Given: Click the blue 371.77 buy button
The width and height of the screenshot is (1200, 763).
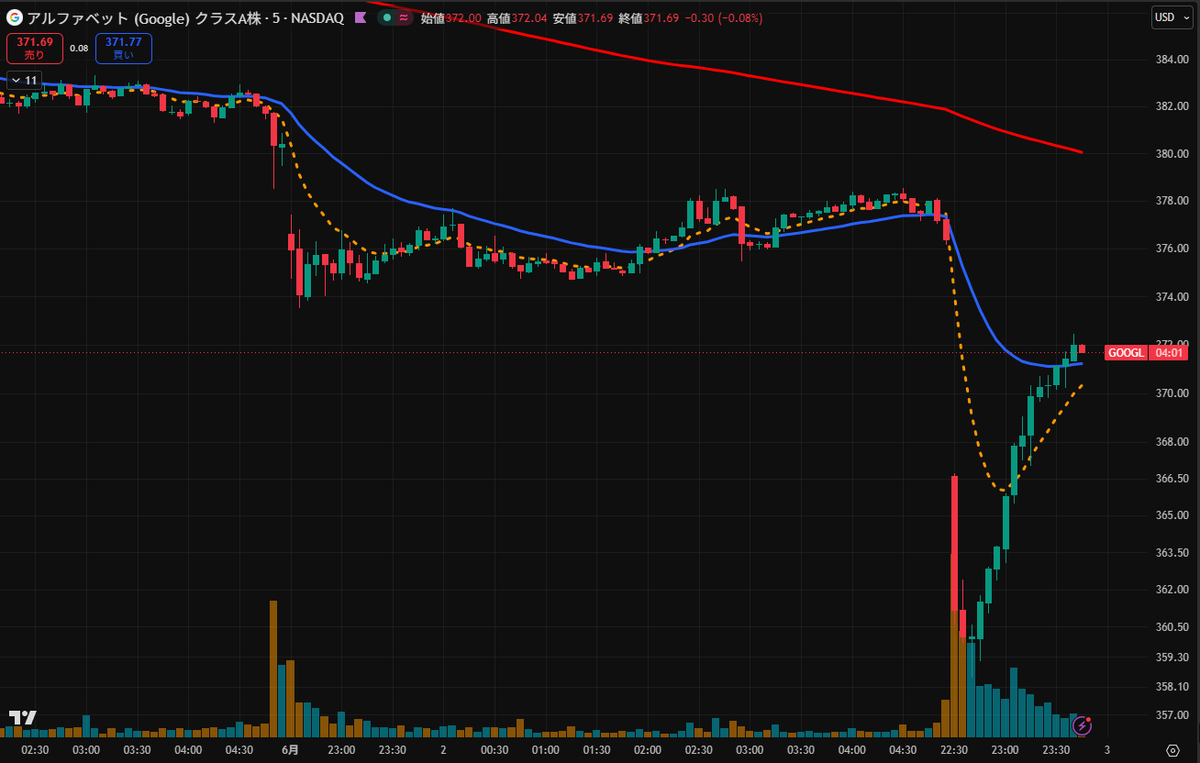Looking at the screenshot, I should [x=123, y=47].
